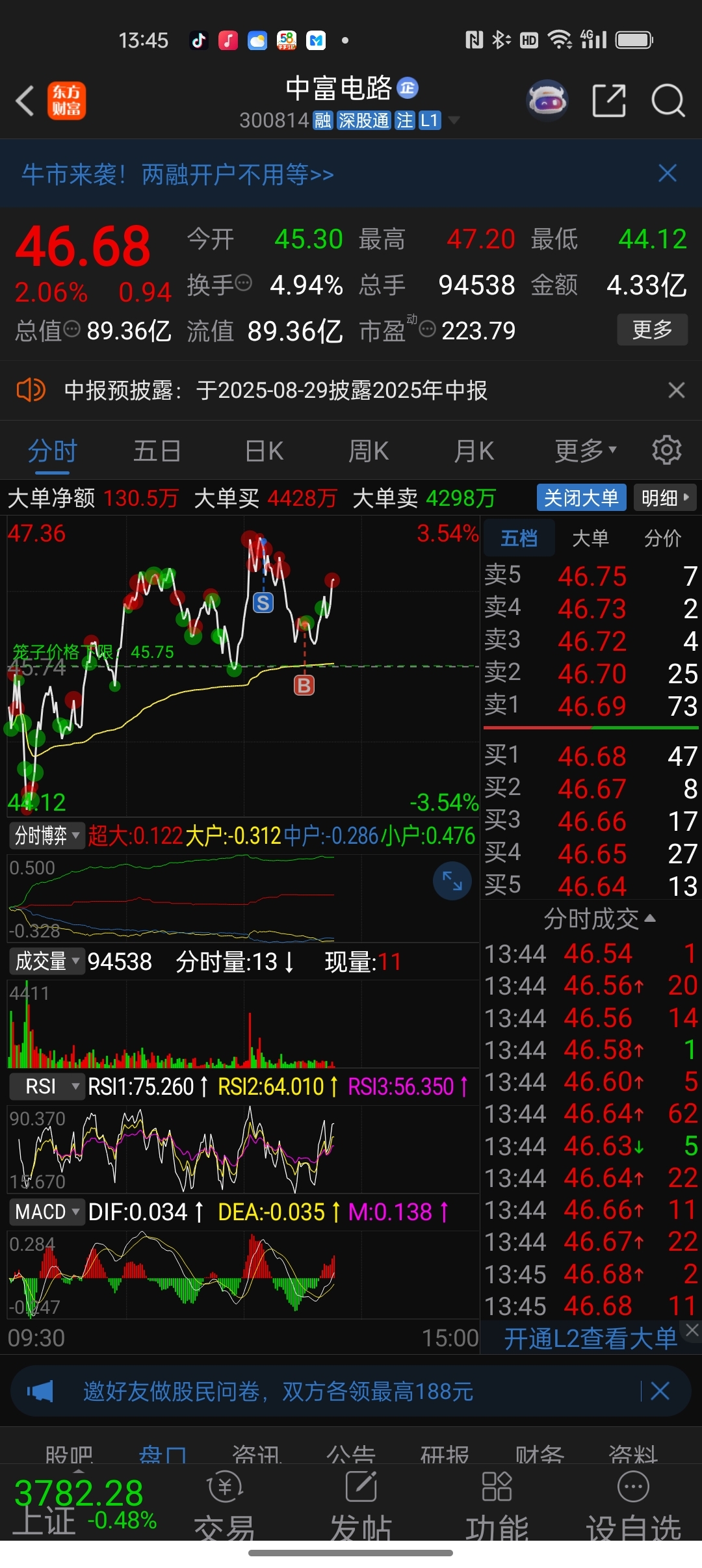Viewport: 702px width, 1568px height.
Task: Tap the 买1 46.68 order row
Action: click(591, 755)
